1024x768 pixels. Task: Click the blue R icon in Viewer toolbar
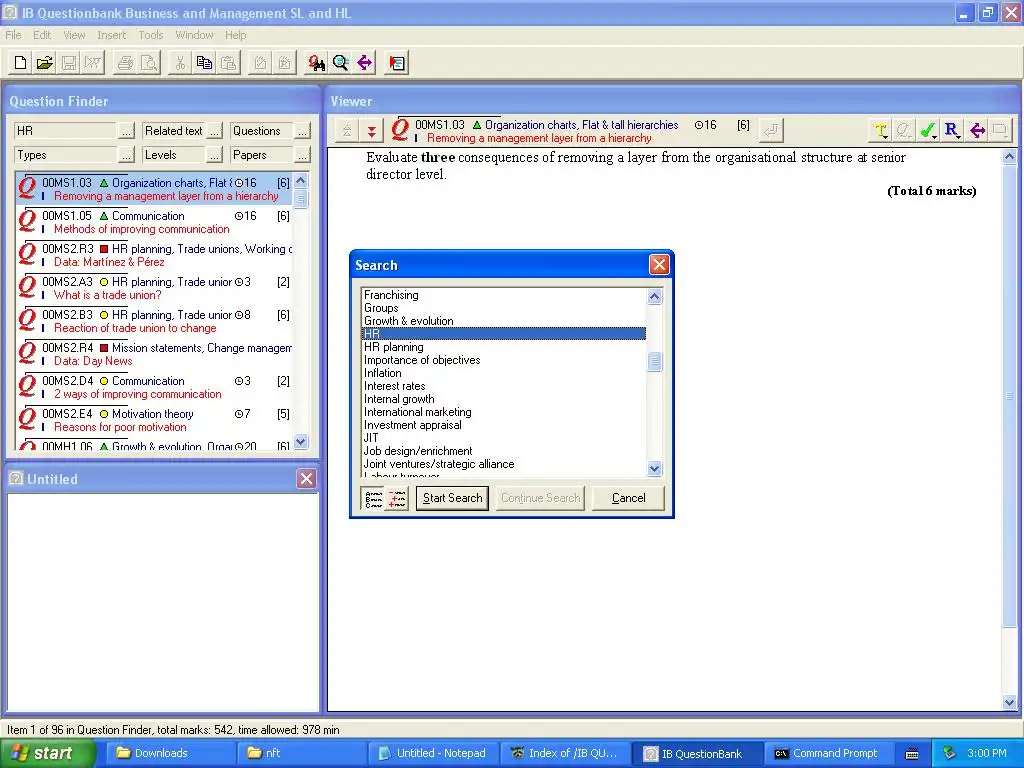click(952, 131)
